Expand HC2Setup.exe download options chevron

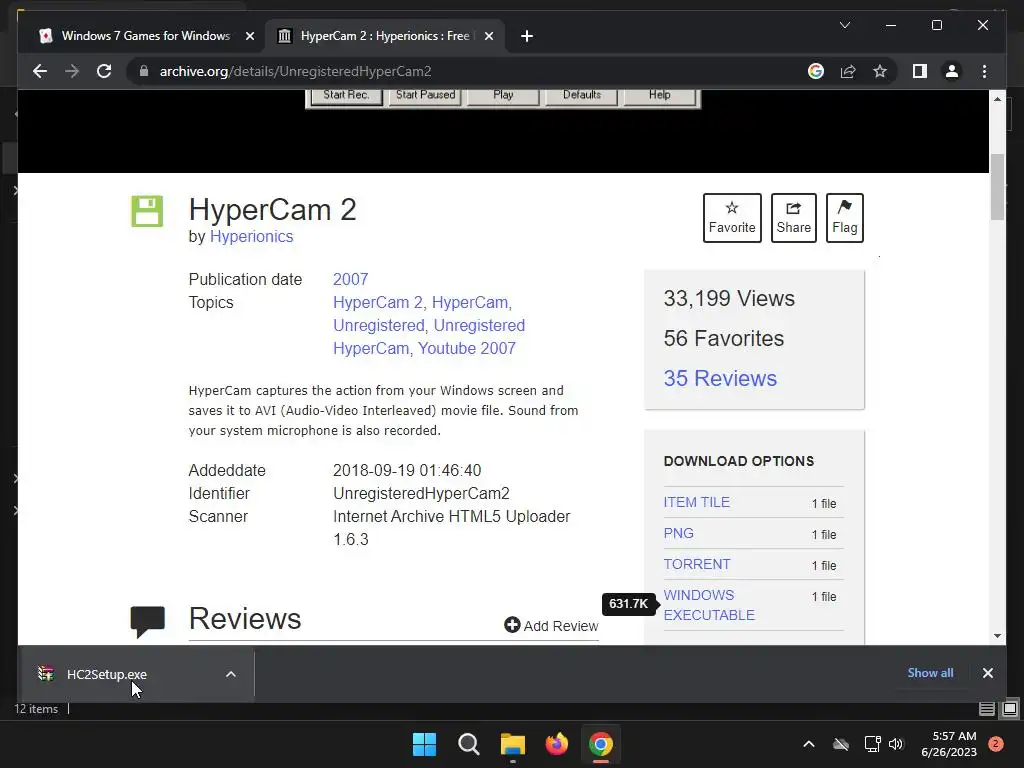point(231,675)
